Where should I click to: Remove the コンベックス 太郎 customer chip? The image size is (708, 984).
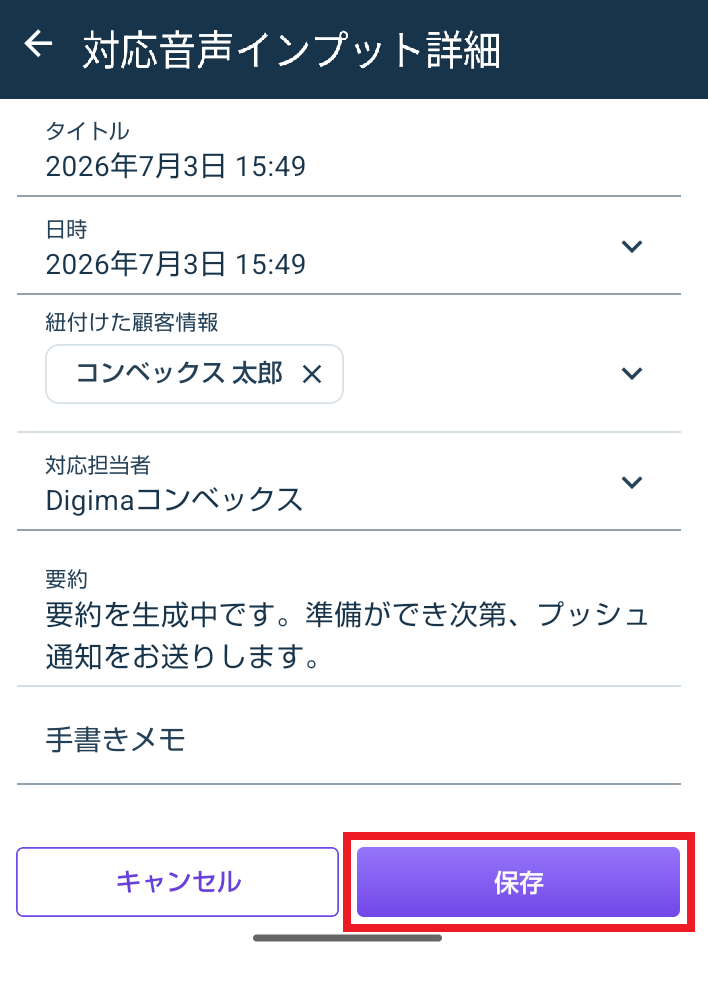(312, 375)
